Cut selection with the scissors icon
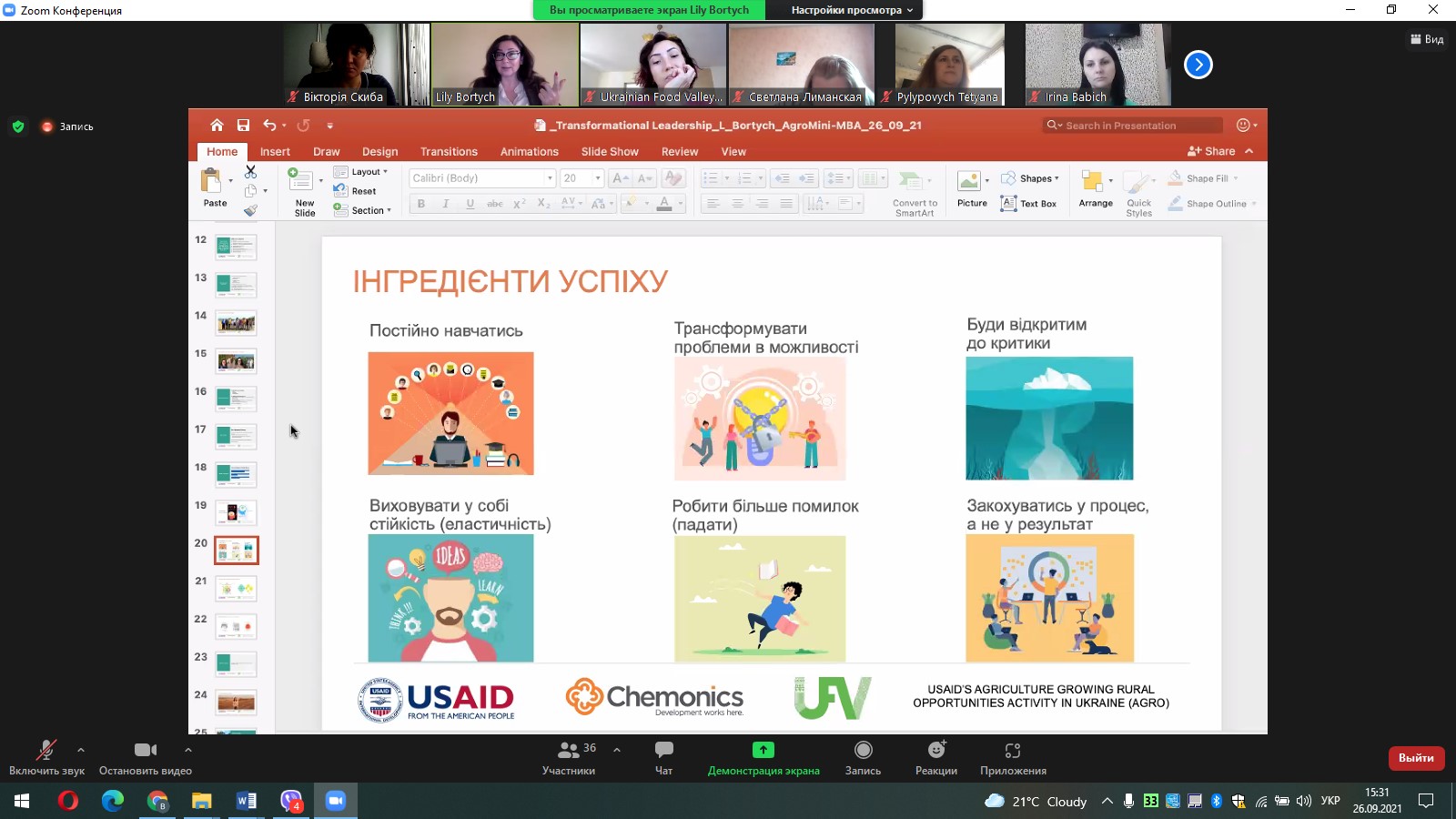Screen dimensions: 1456x819 pos(250,171)
